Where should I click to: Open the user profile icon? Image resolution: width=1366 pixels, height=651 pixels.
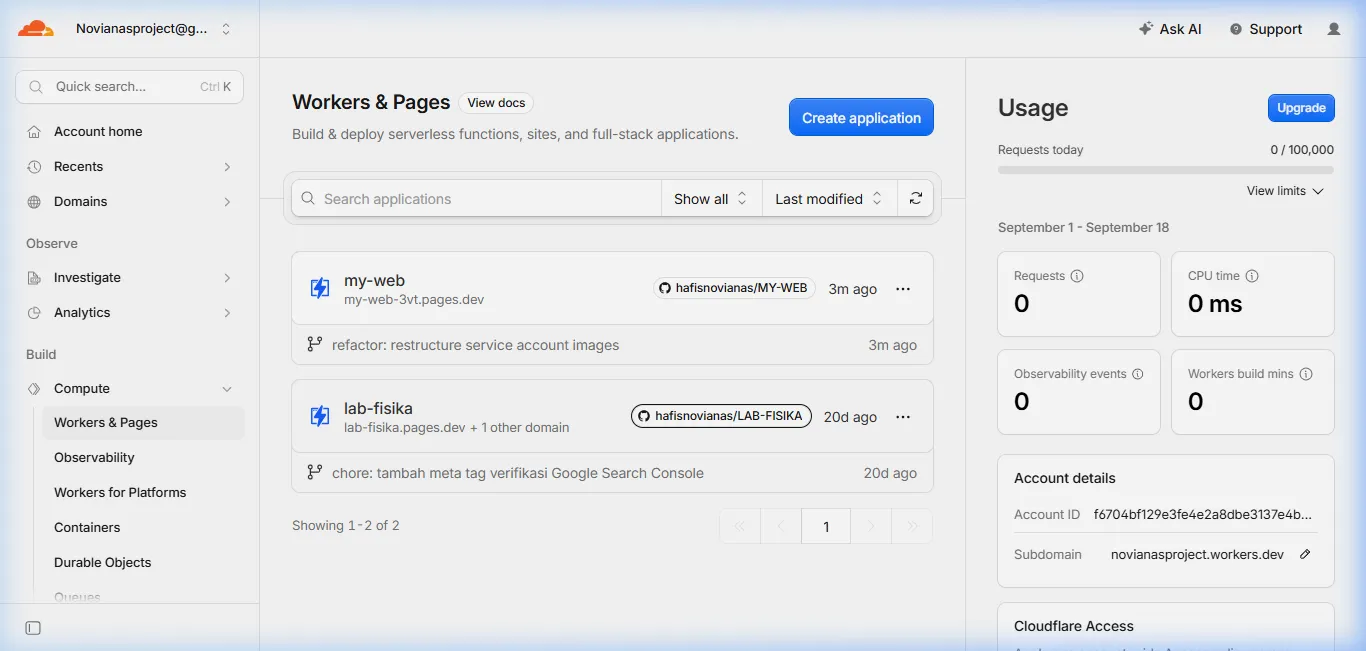pyautogui.click(x=1334, y=29)
